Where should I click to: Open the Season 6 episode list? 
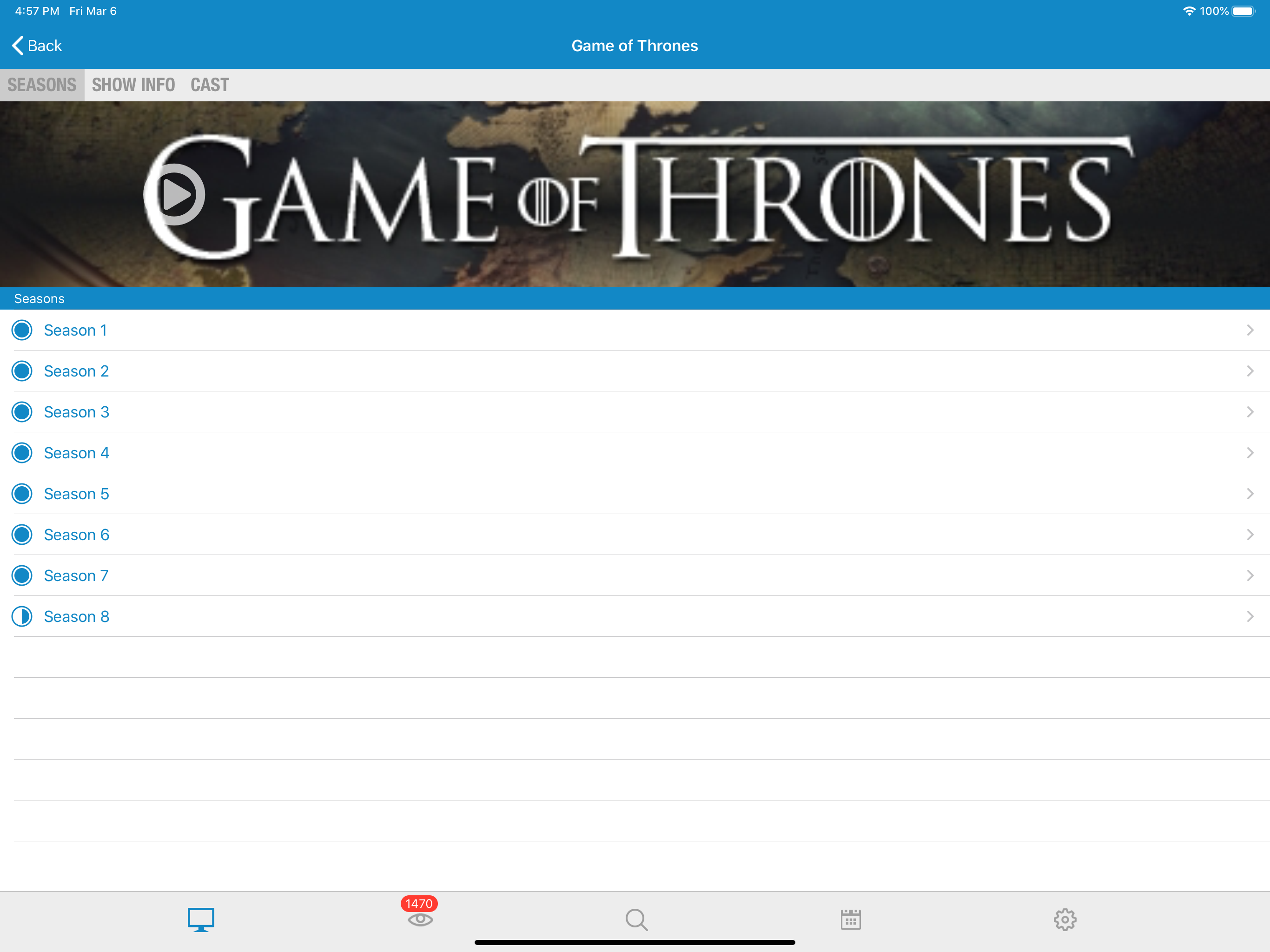[635, 535]
